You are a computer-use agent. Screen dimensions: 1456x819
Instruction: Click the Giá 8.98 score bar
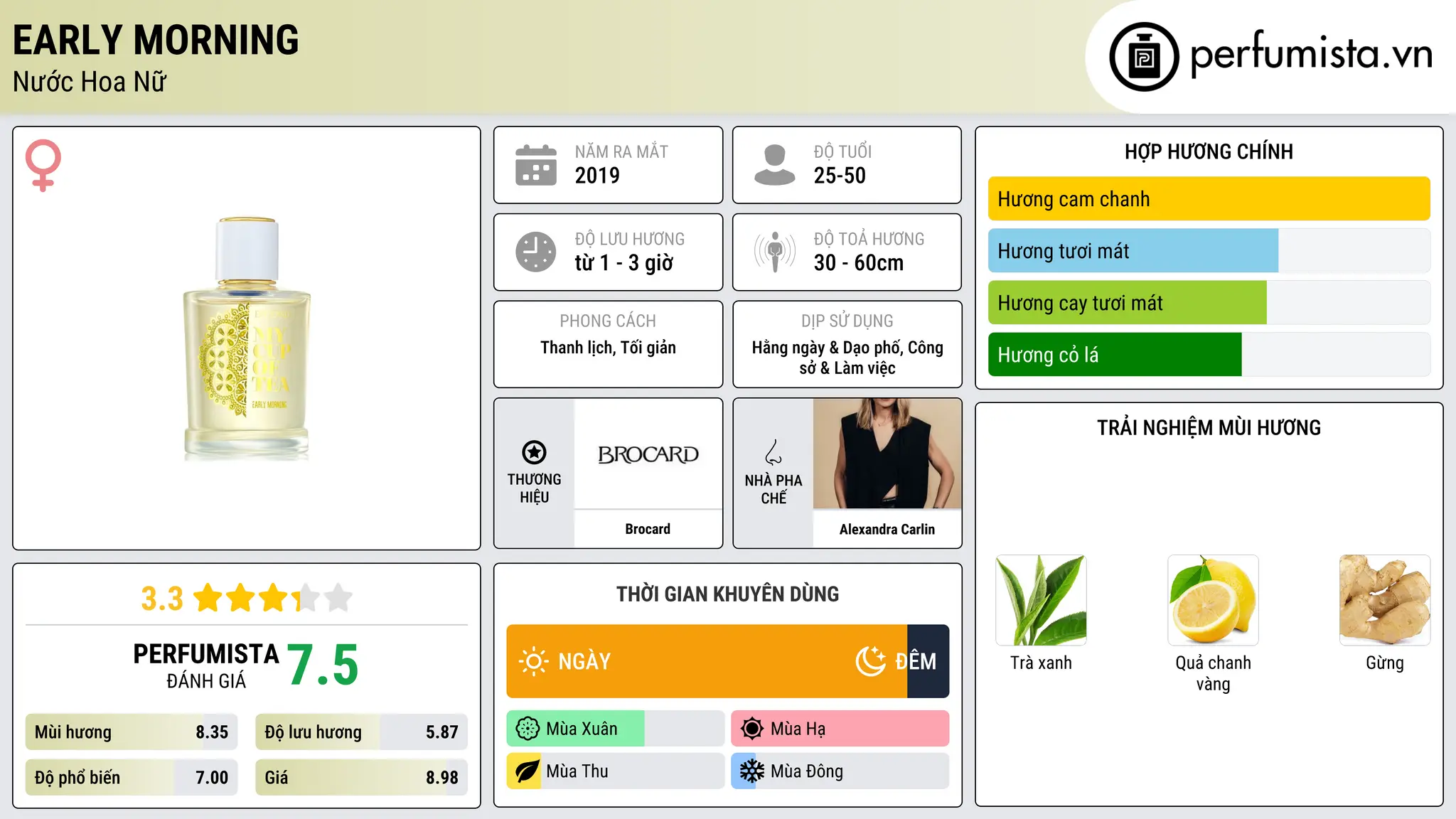(x=361, y=777)
